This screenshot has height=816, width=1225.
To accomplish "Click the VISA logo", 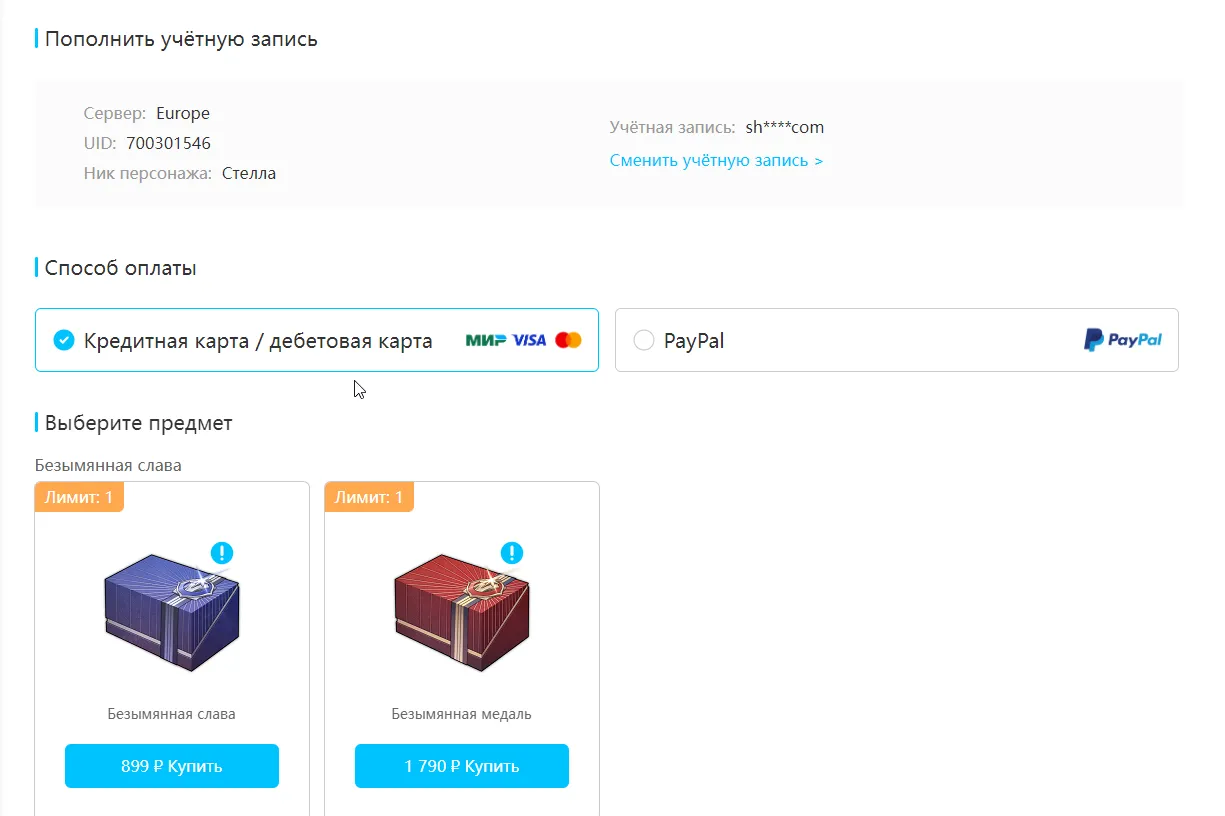I will [529, 340].
